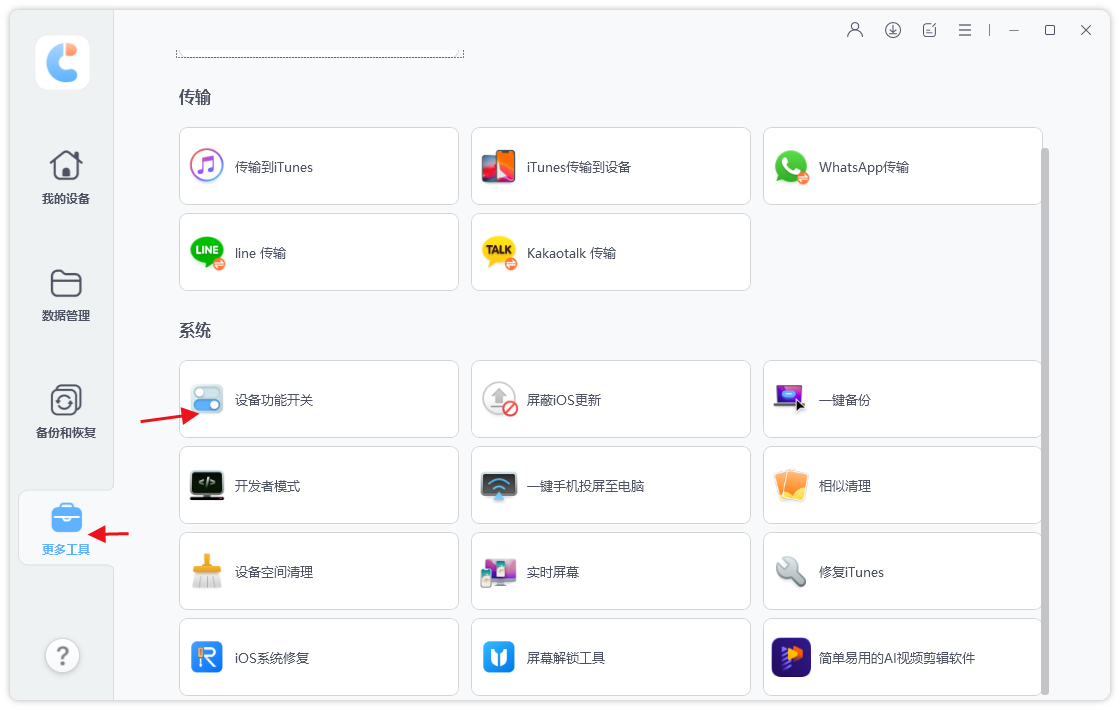1120x710 pixels.
Task: Open the 开发者模式 code icon
Action: click(x=207, y=486)
